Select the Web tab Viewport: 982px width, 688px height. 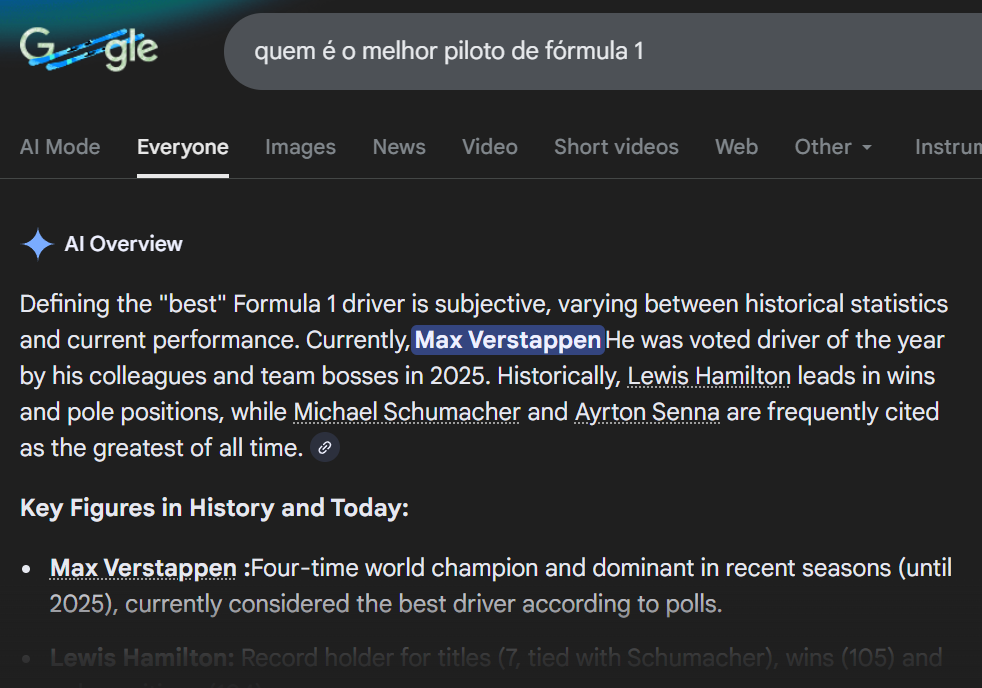(736, 147)
